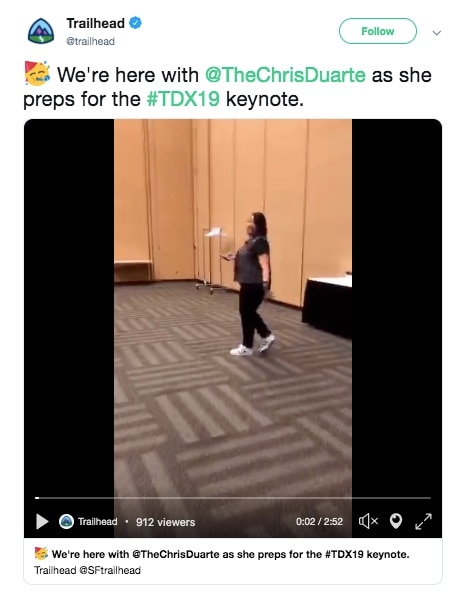Click the 912 viewers count

tap(165, 522)
